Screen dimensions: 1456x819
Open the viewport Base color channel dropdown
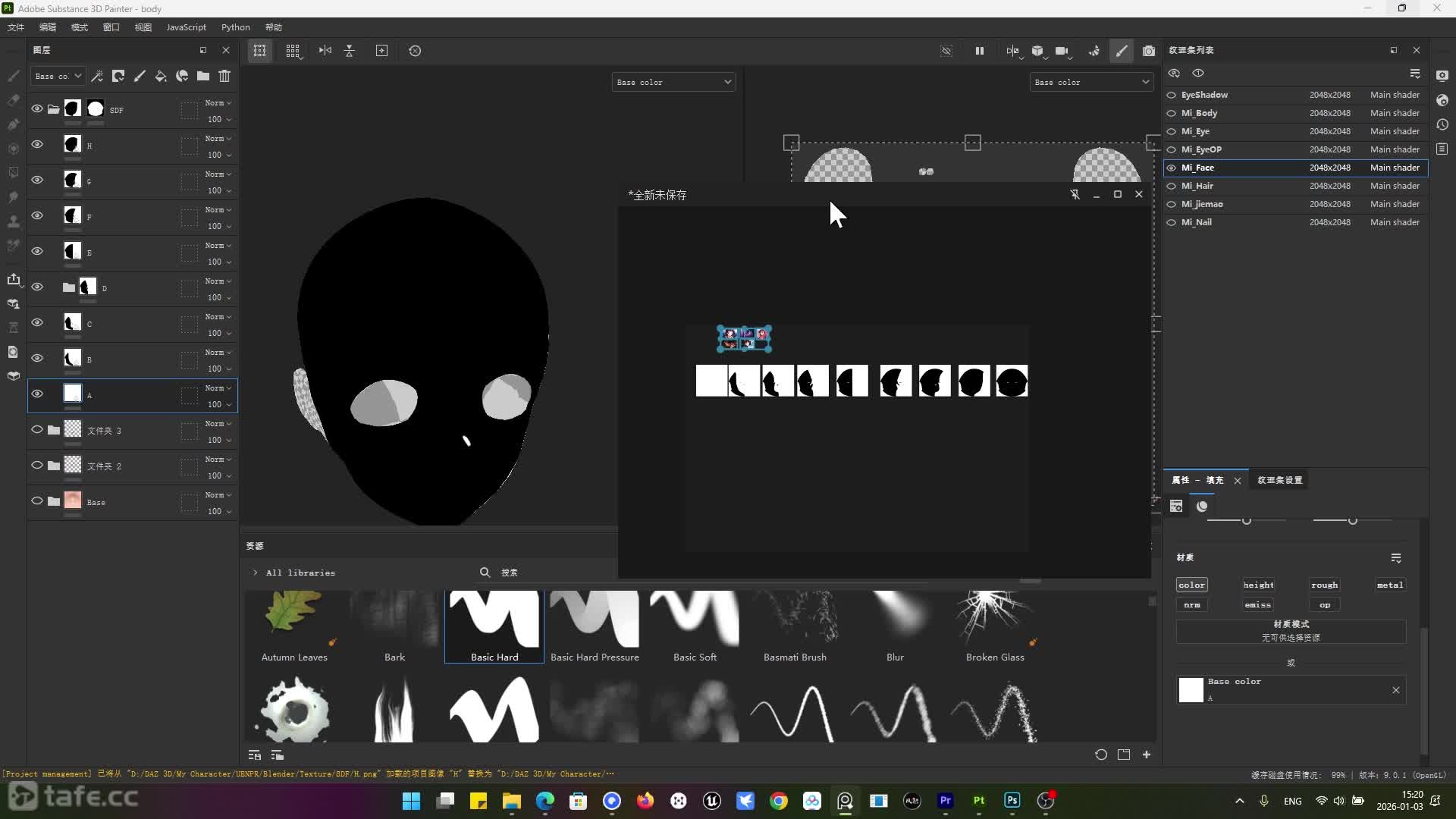(x=673, y=82)
